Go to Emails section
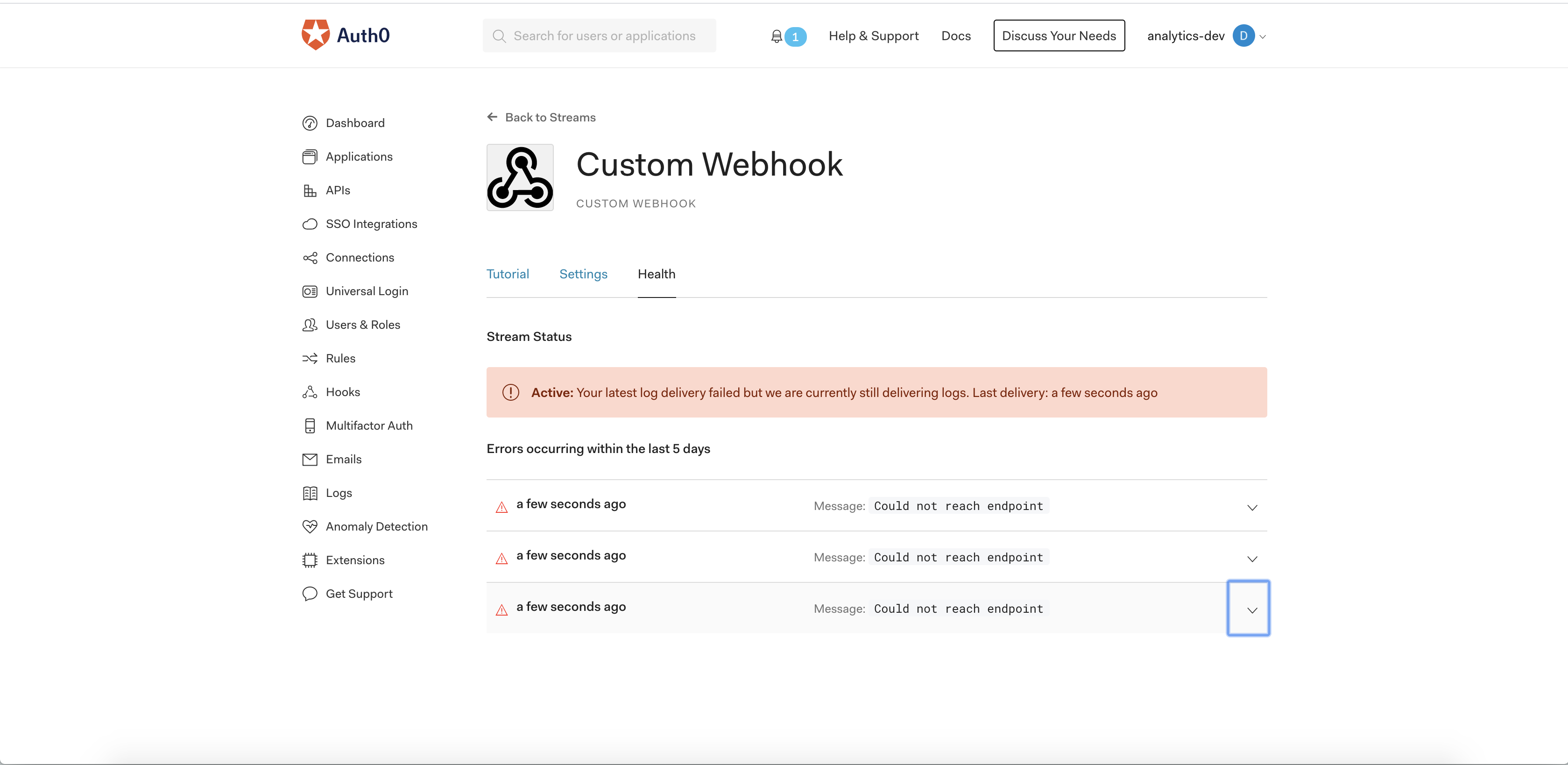The width and height of the screenshot is (1568, 765). pos(343,460)
